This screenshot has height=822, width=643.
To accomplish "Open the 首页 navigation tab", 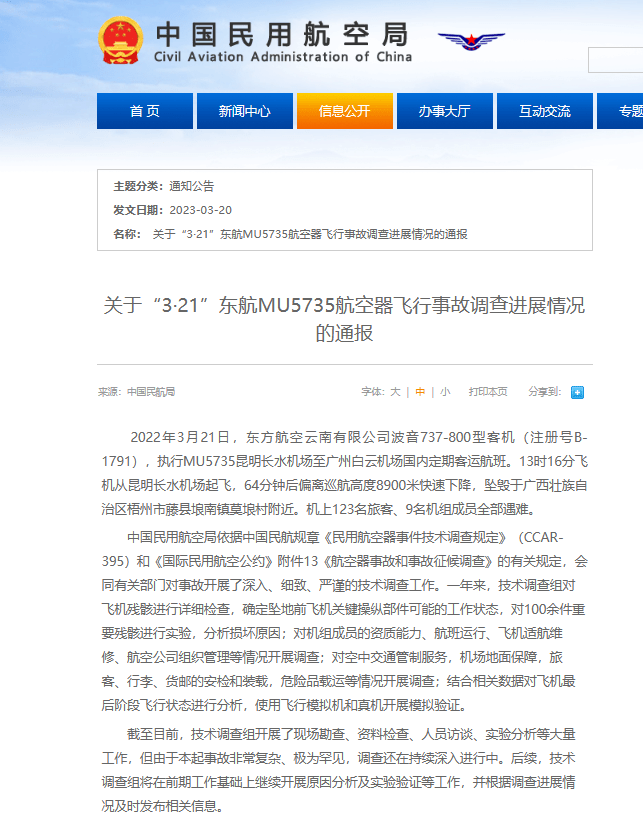I will pyautogui.click(x=145, y=111).
